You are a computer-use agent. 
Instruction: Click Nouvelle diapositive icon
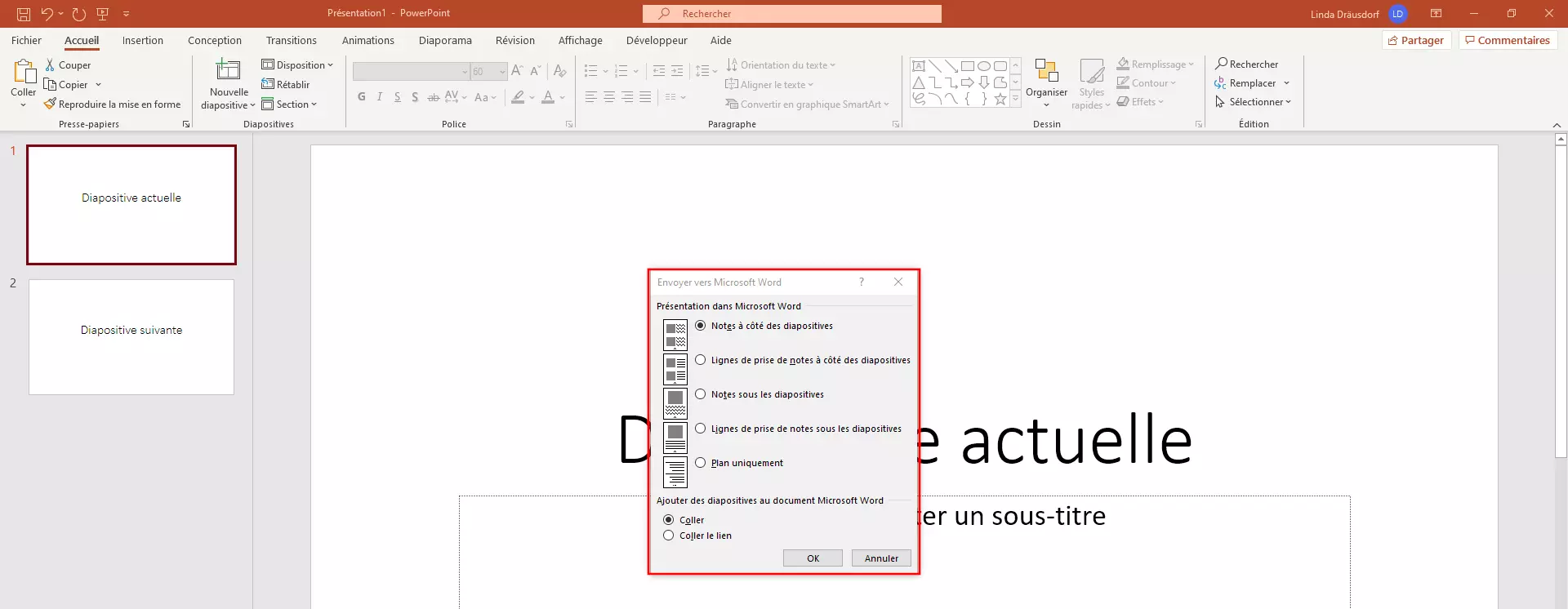click(228, 69)
